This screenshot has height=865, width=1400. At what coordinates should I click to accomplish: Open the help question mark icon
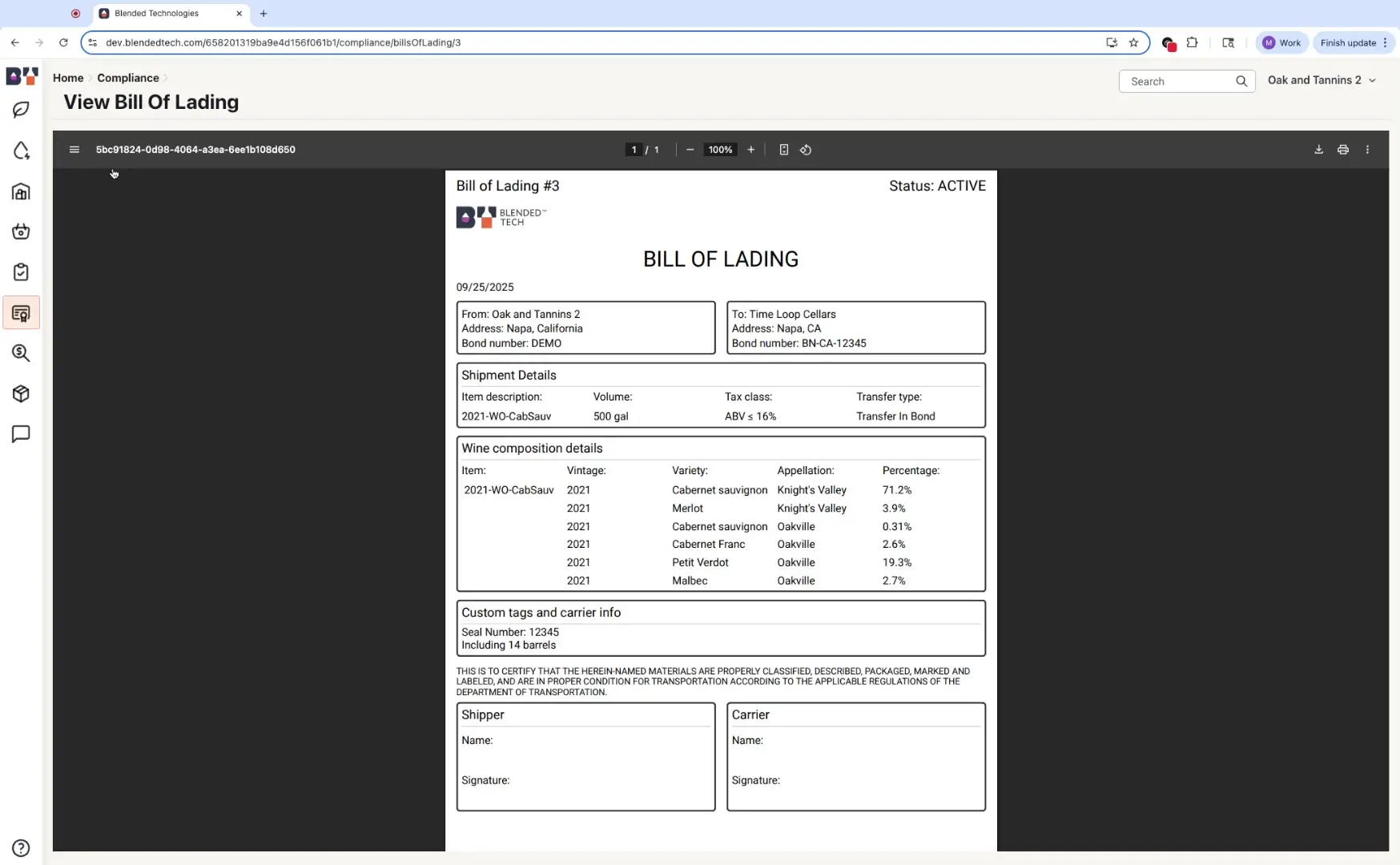(22, 848)
